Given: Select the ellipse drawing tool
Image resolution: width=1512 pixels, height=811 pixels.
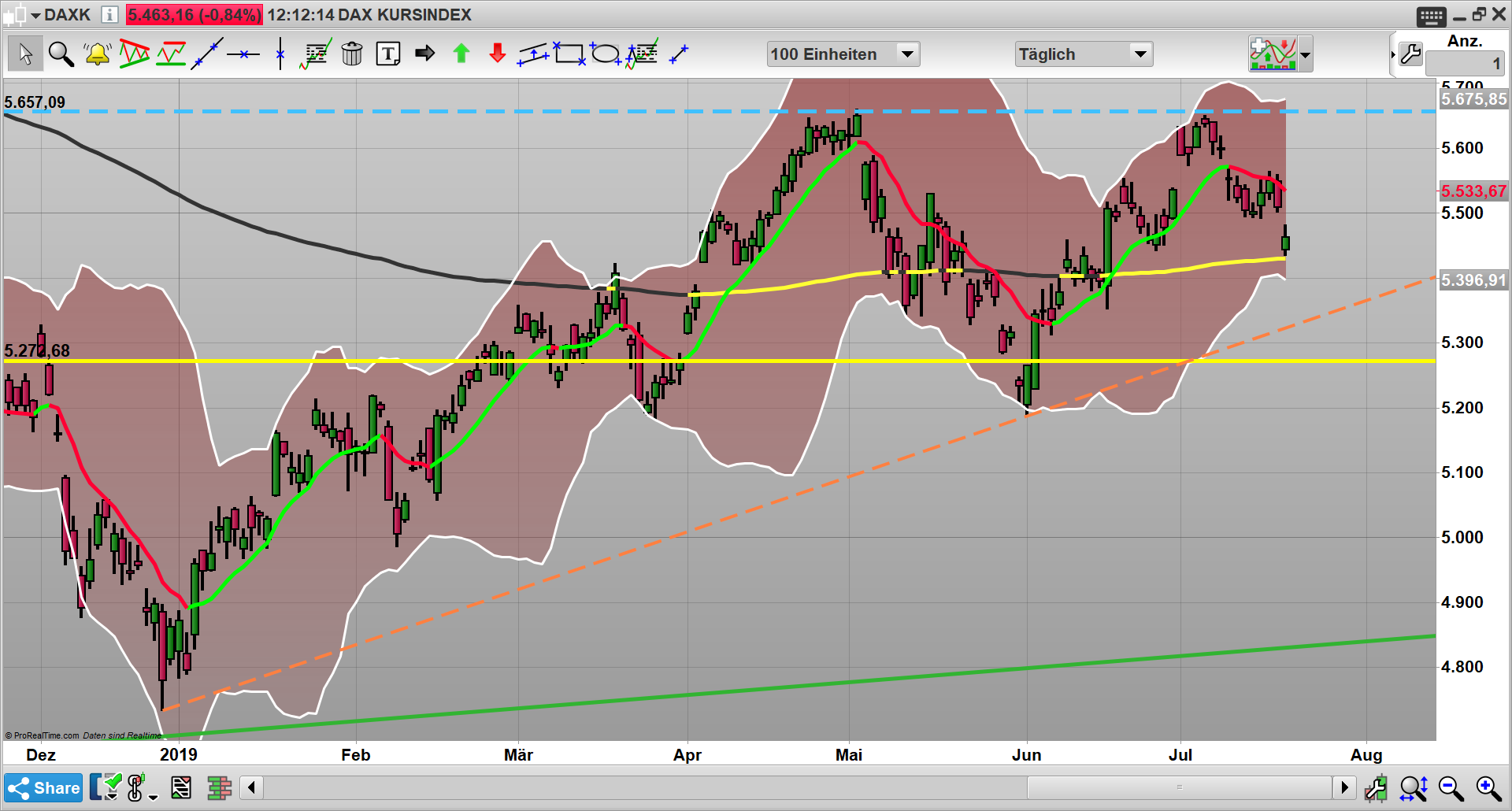Looking at the screenshot, I should click(606, 54).
